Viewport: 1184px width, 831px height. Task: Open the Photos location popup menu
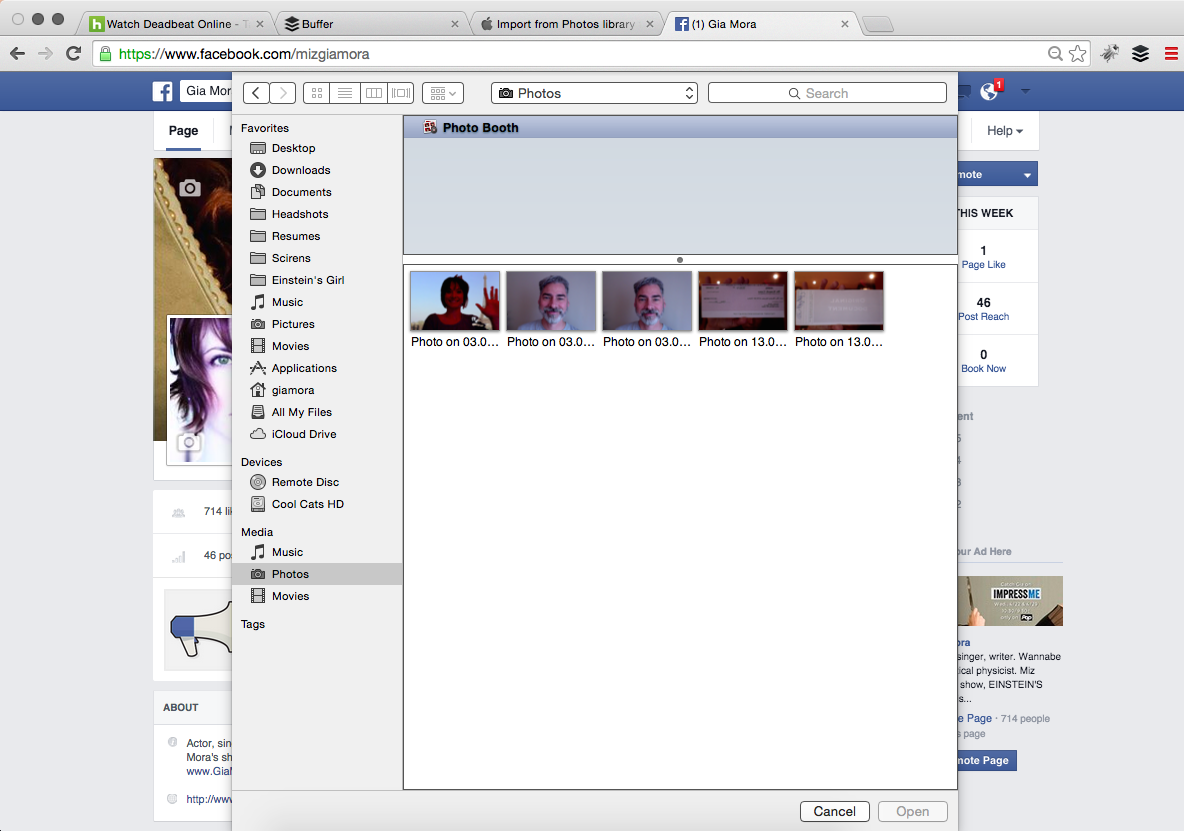click(x=594, y=93)
